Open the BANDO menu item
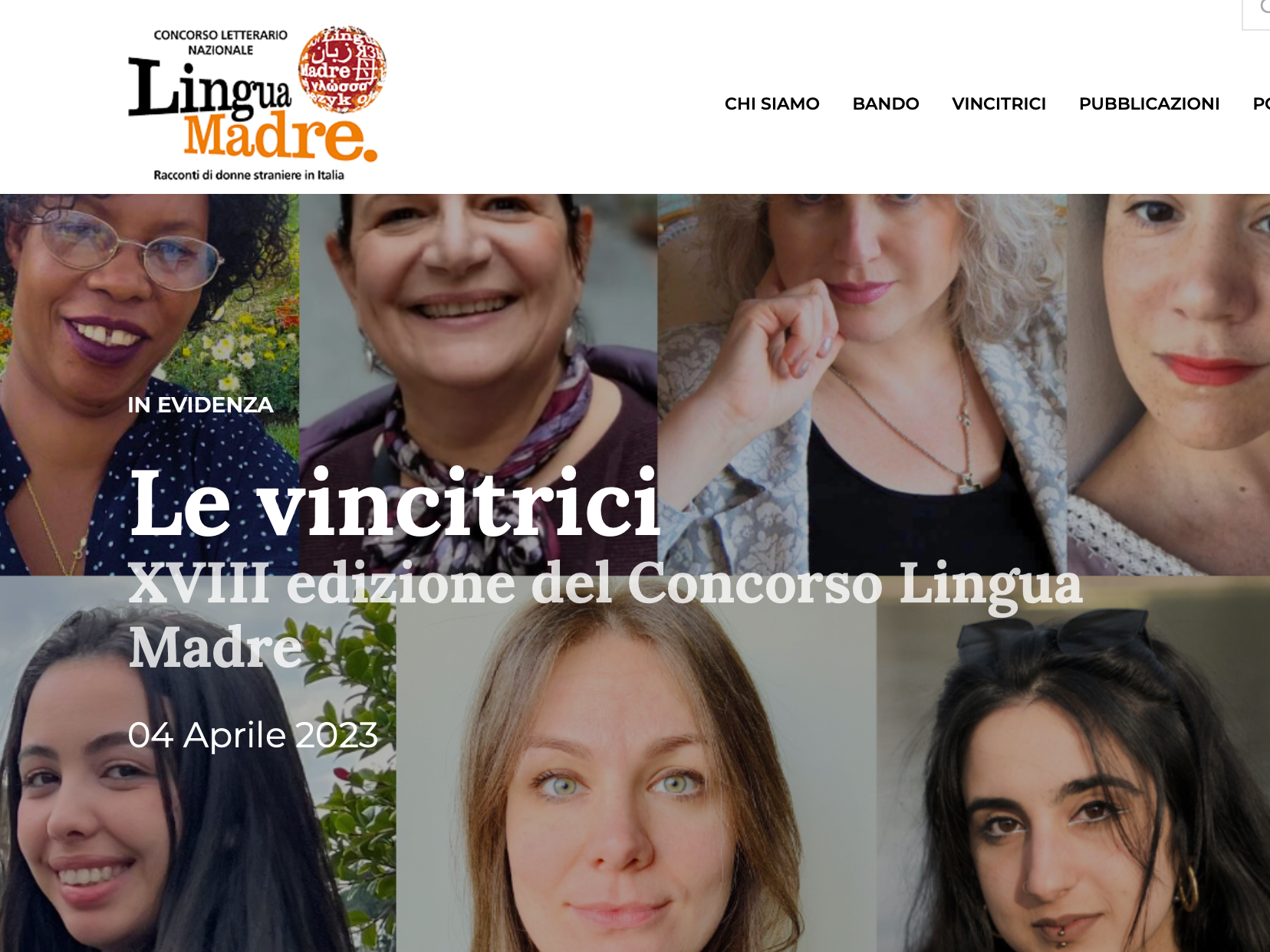This screenshot has width=1270, height=952. pos(885,103)
